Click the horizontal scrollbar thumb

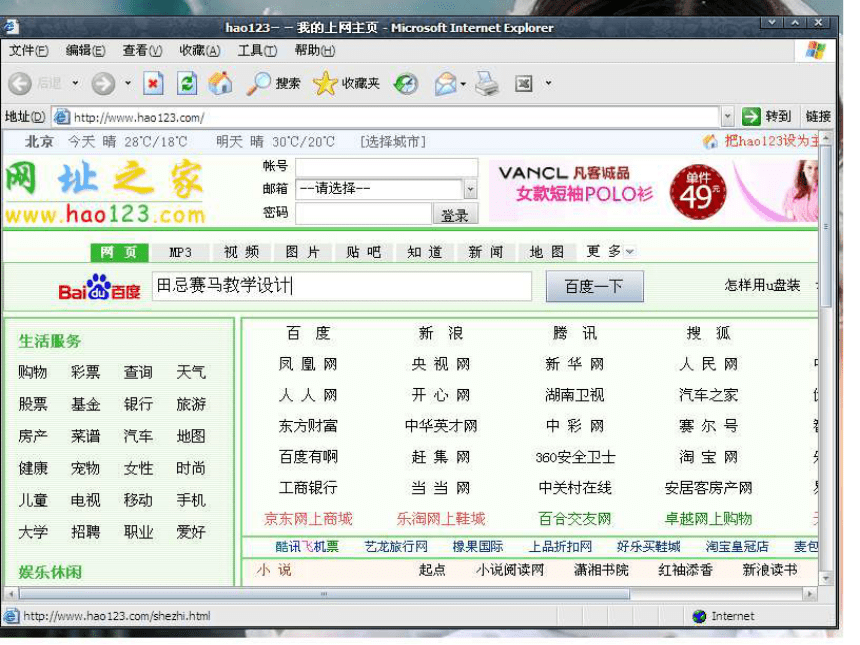coord(325,594)
